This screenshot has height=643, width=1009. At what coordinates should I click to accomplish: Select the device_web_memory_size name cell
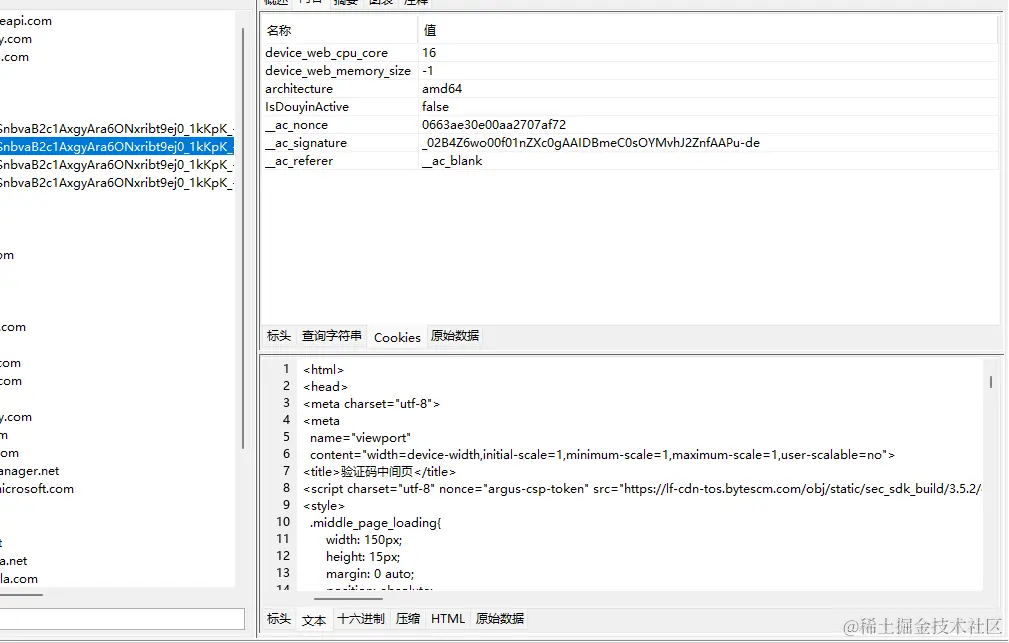338,71
